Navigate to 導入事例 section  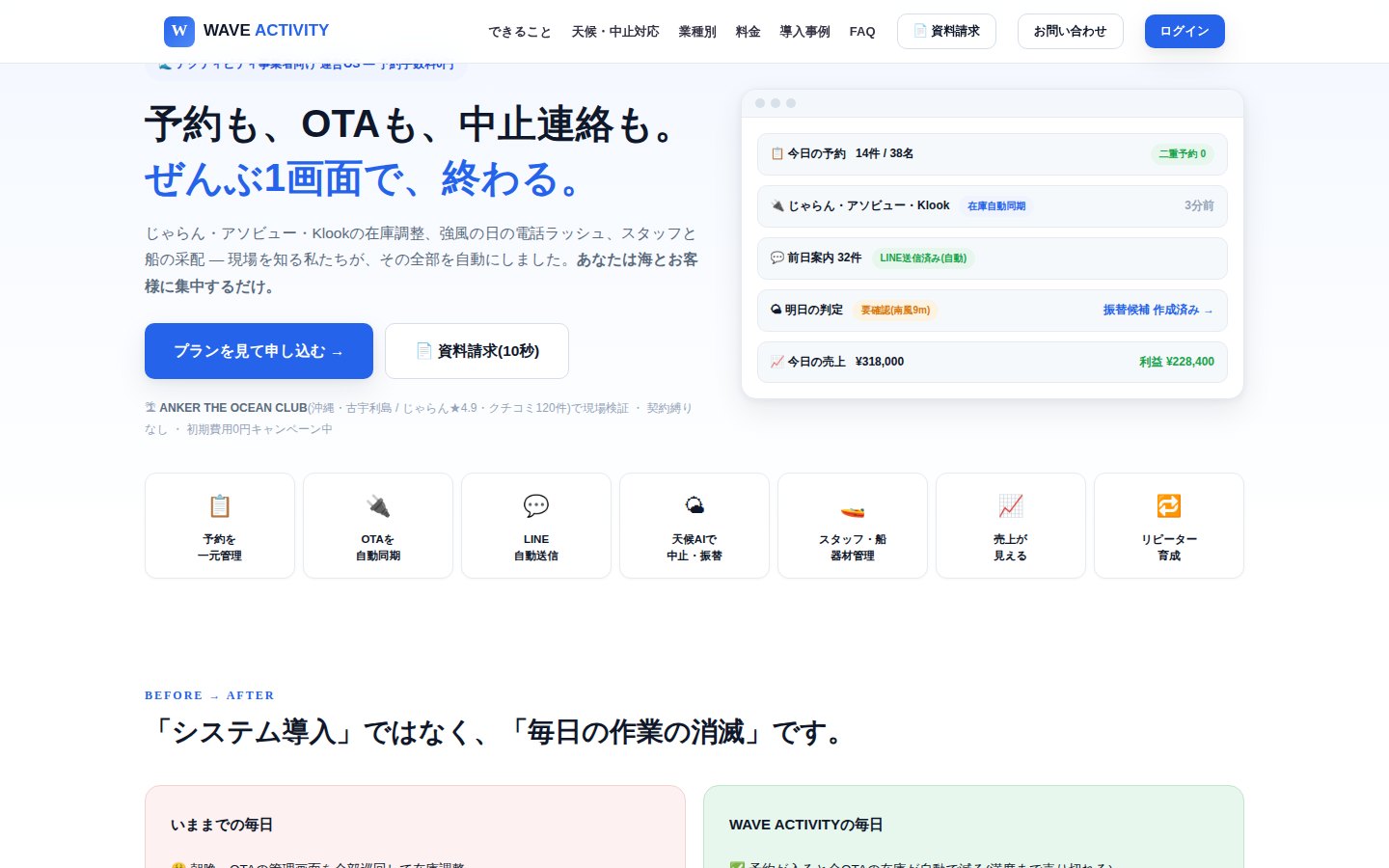tap(804, 32)
